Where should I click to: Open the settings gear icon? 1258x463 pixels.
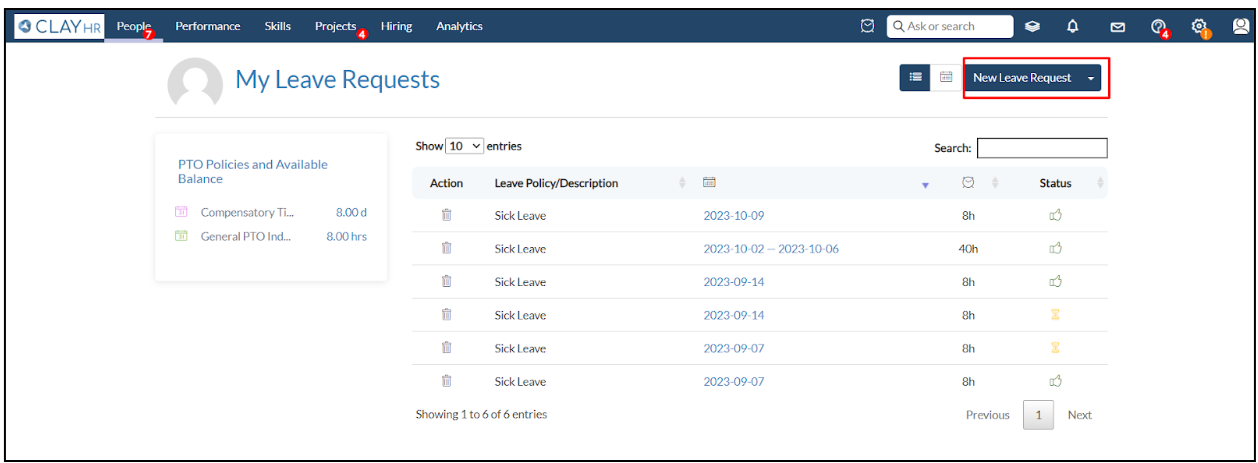pyautogui.click(x=1200, y=27)
